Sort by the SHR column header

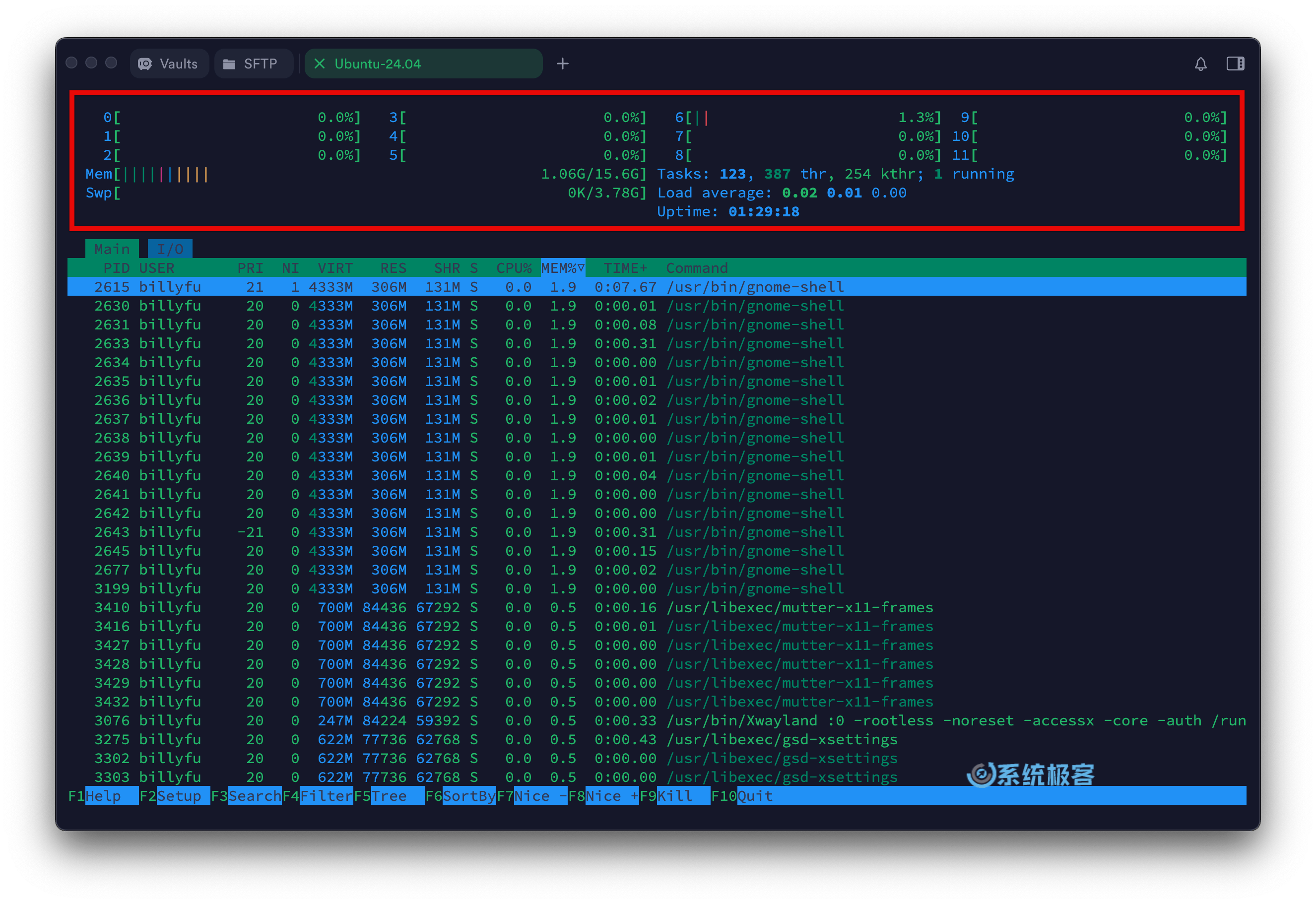pos(447,268)
